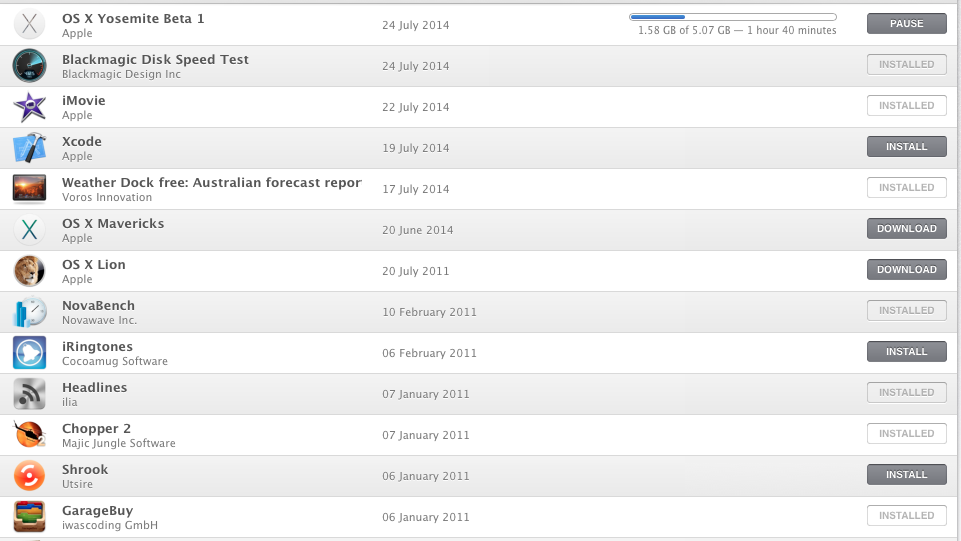Click Installed button for Headlines
Viewport: 961px width, 541px height.
tap(906, 392)
